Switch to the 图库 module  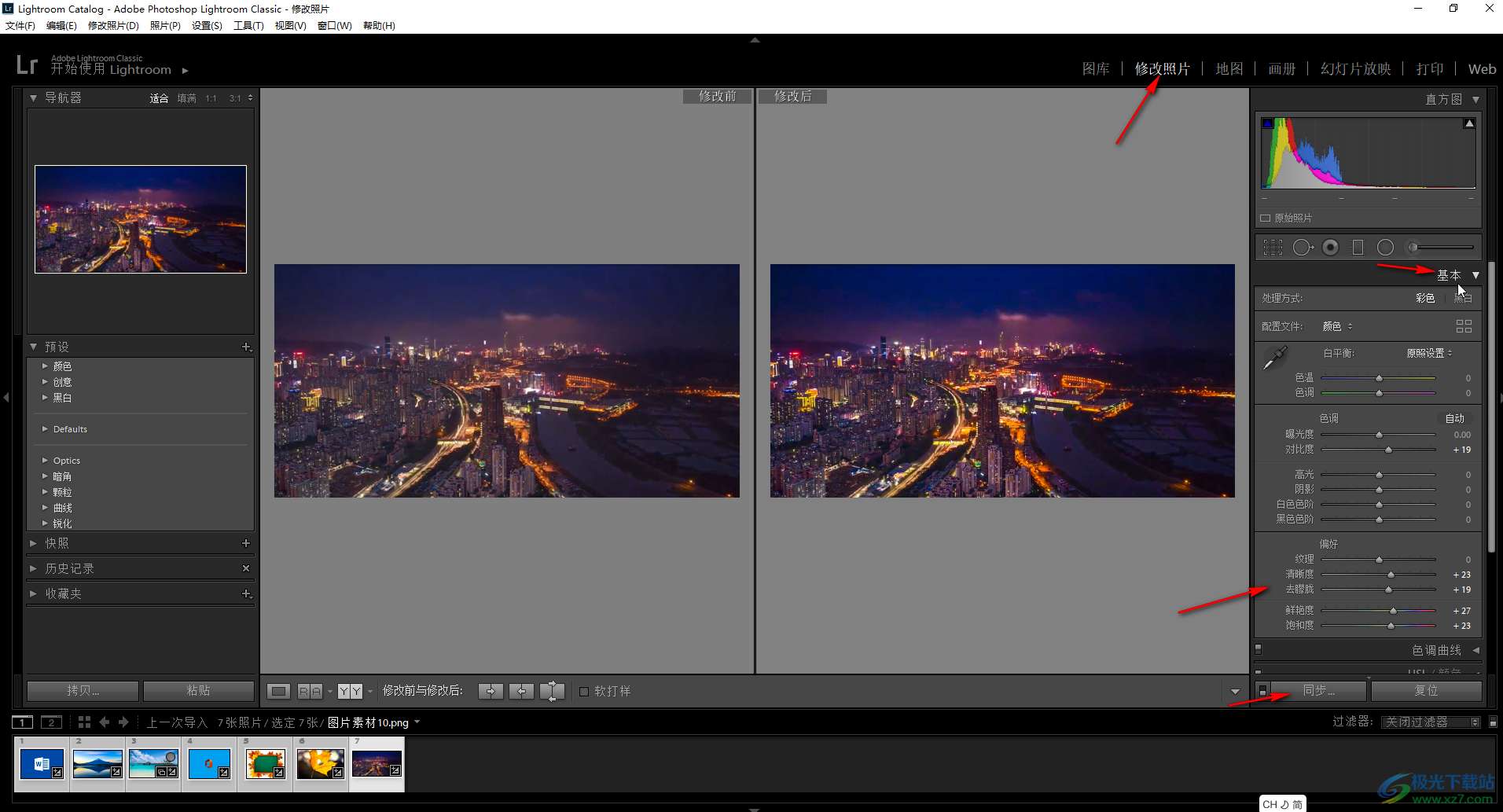tap(1095, 69)
